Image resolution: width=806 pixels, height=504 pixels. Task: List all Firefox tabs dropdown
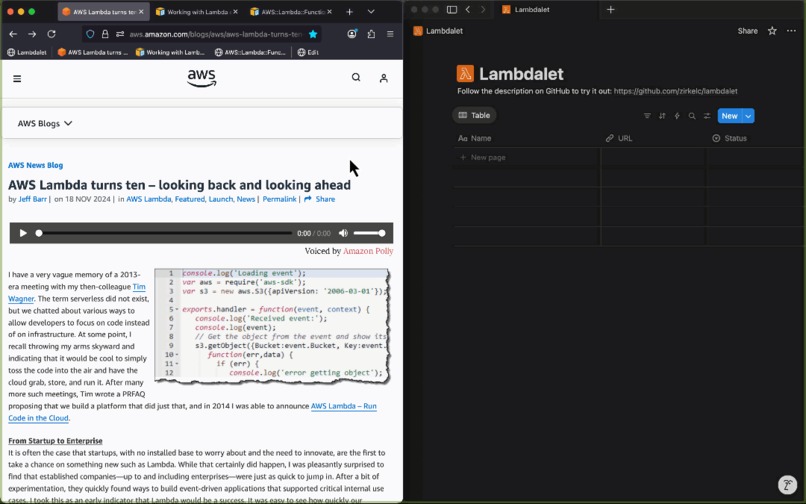click(x=371, y=11)
